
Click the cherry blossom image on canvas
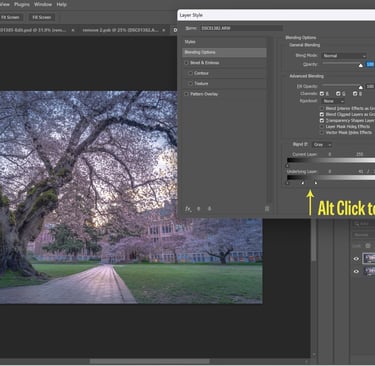click(131, 197)
